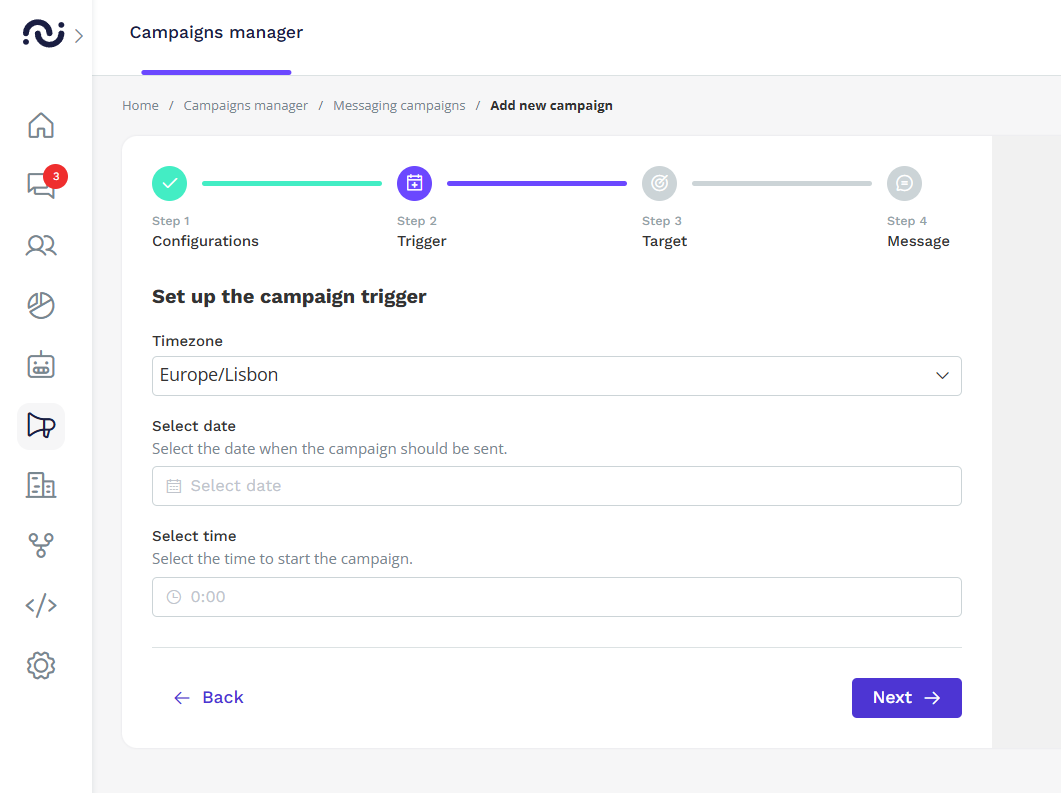Open the Home icon in sidebar
1061x793 pixels.
tap(41, 126)
